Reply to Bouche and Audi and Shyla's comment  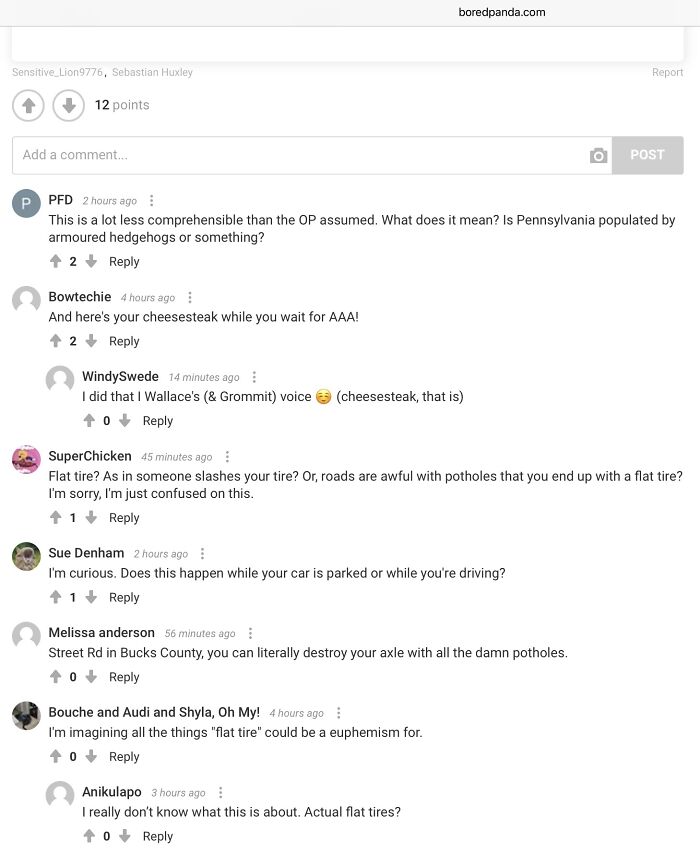(124, 756)
